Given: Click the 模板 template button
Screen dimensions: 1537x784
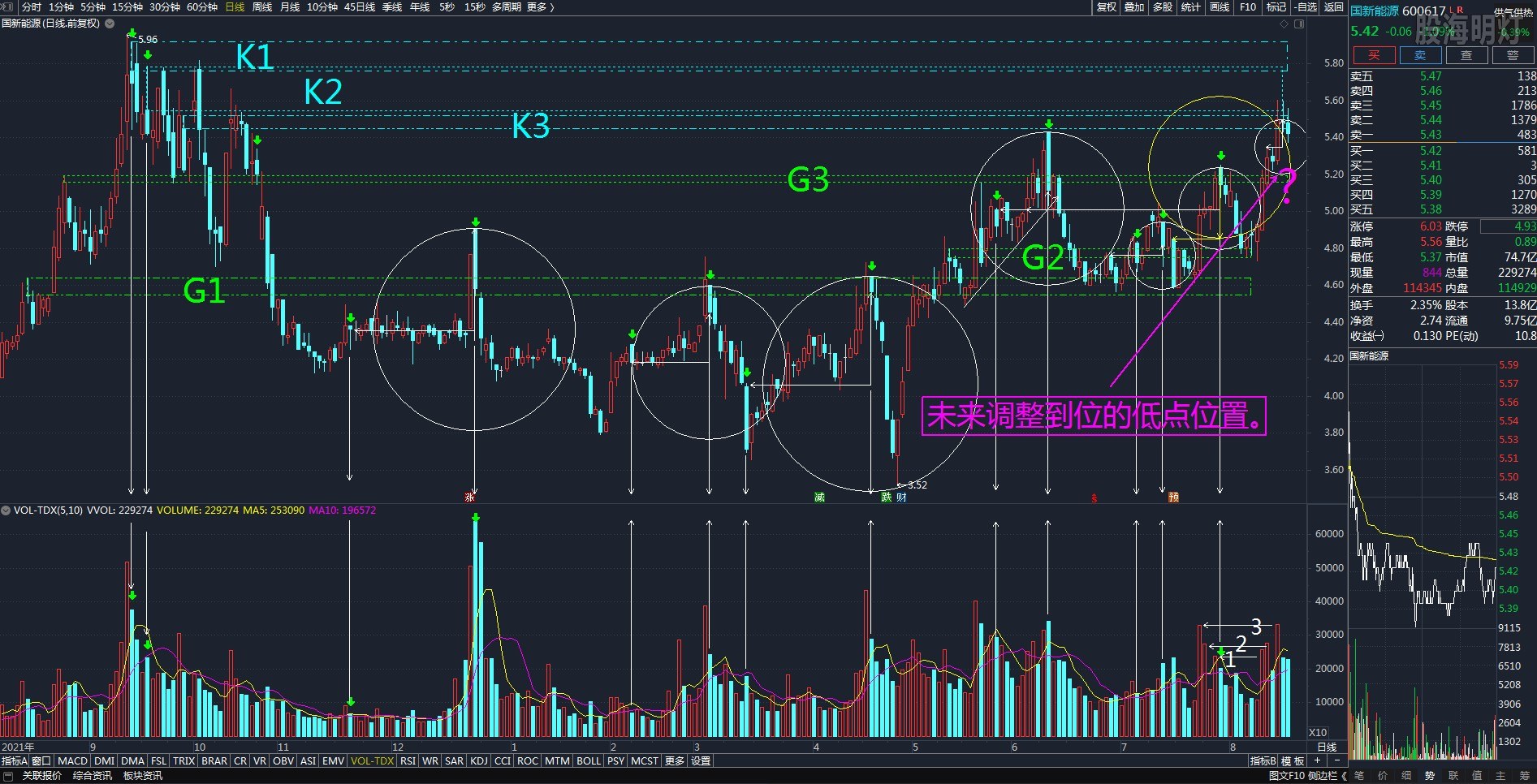Looking at the screenshot, I should (x=1293, y=761).
